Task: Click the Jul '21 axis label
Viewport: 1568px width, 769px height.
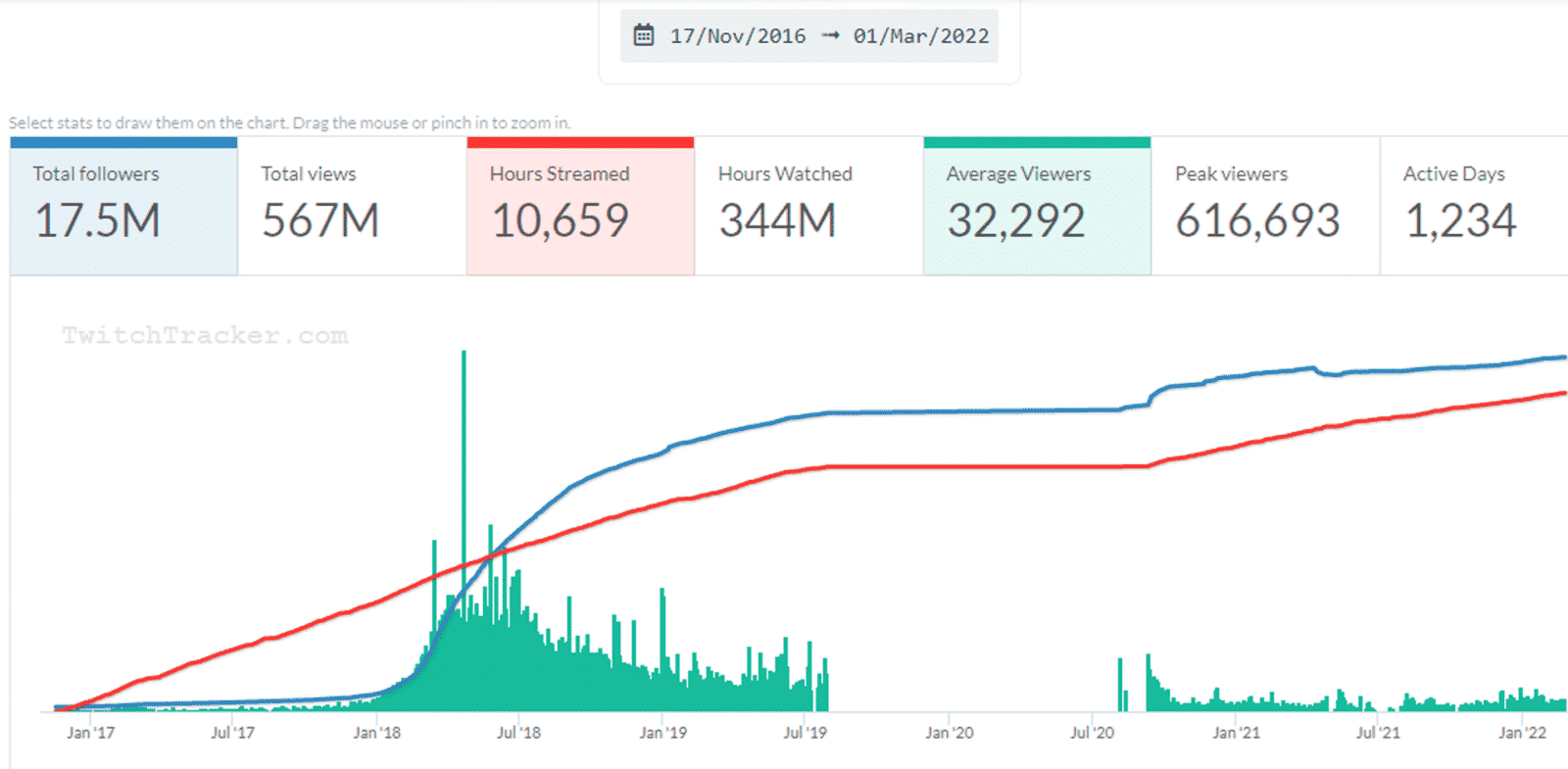Action: (1378, 733)
